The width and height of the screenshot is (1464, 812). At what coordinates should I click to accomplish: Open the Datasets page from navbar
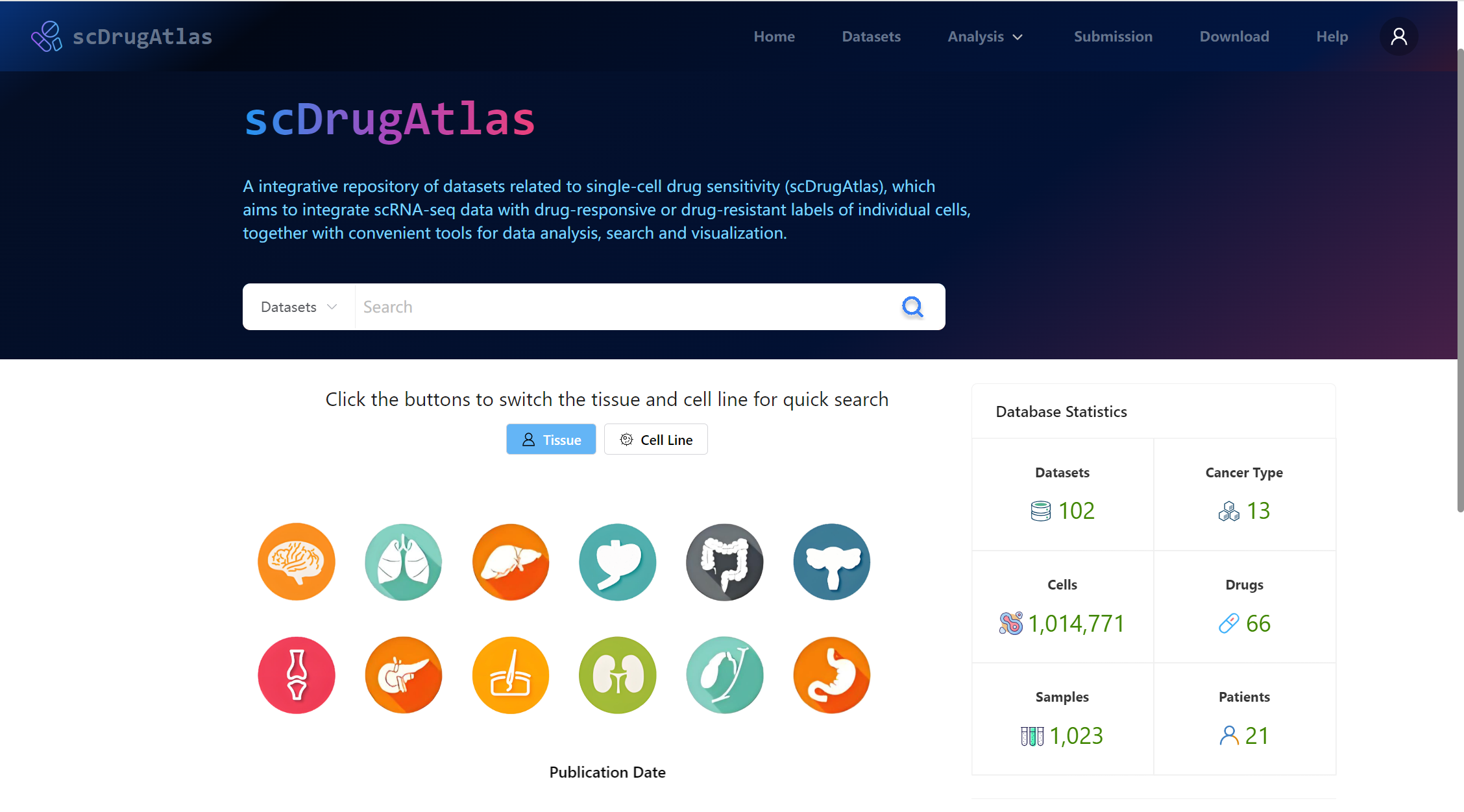pos(871,36)
